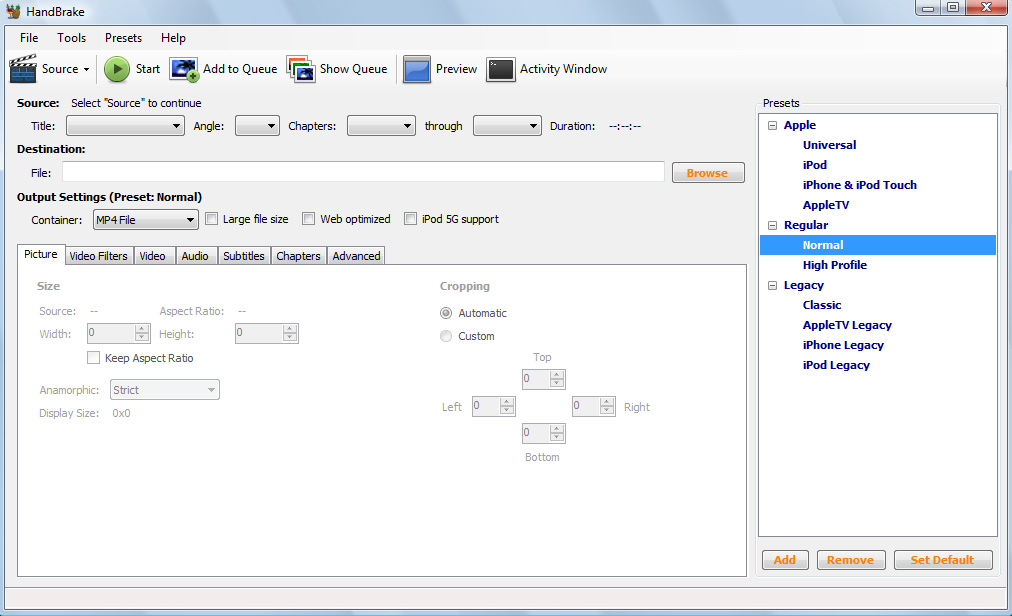Screen dimensions: 1012x616
Task: Open the Anamorphic Strict dropdown
Action: pyautogui.click(x=165, y=390)
